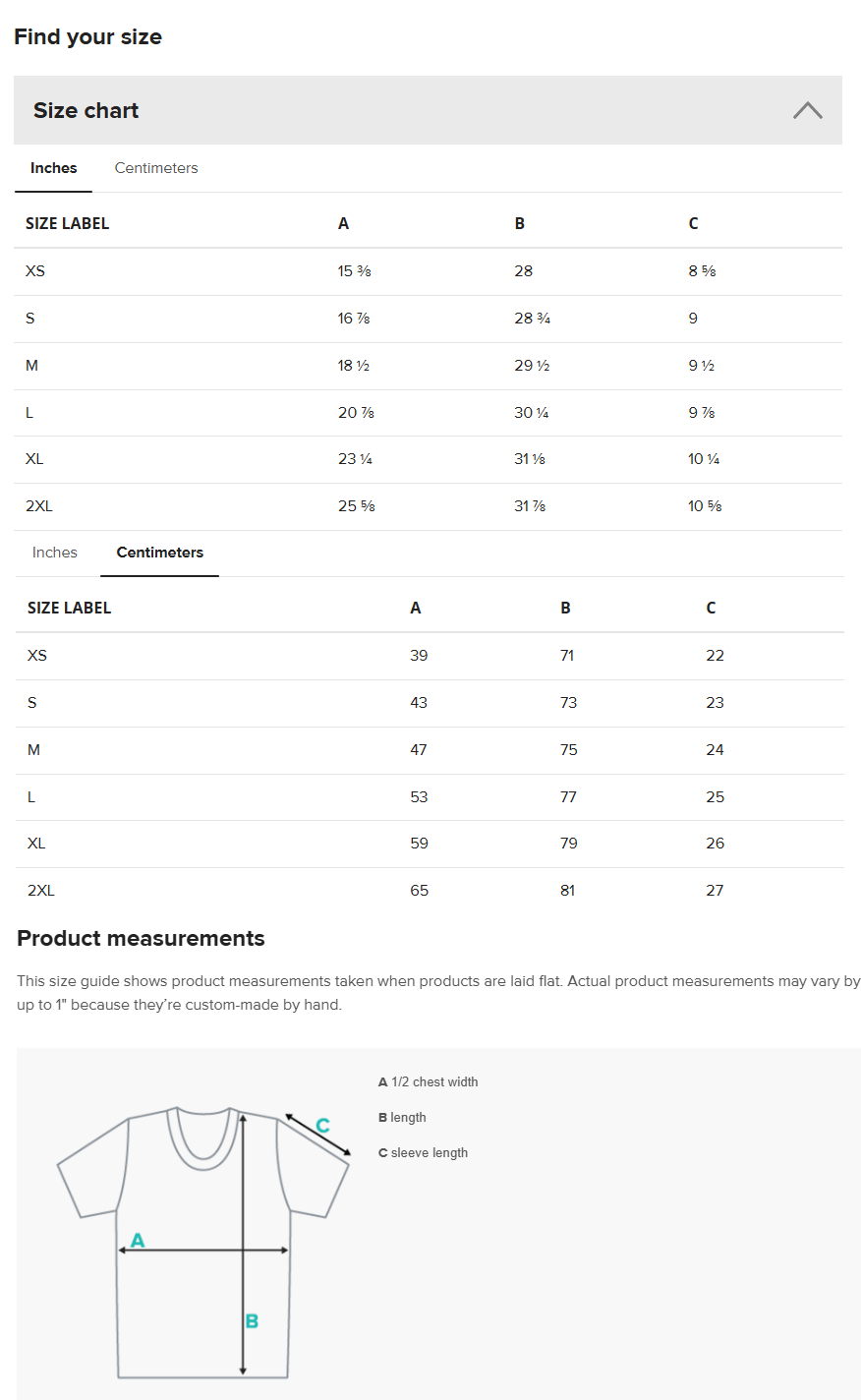
Task: Switch to top Centimeters tab
Action: (x=156, y=168)
